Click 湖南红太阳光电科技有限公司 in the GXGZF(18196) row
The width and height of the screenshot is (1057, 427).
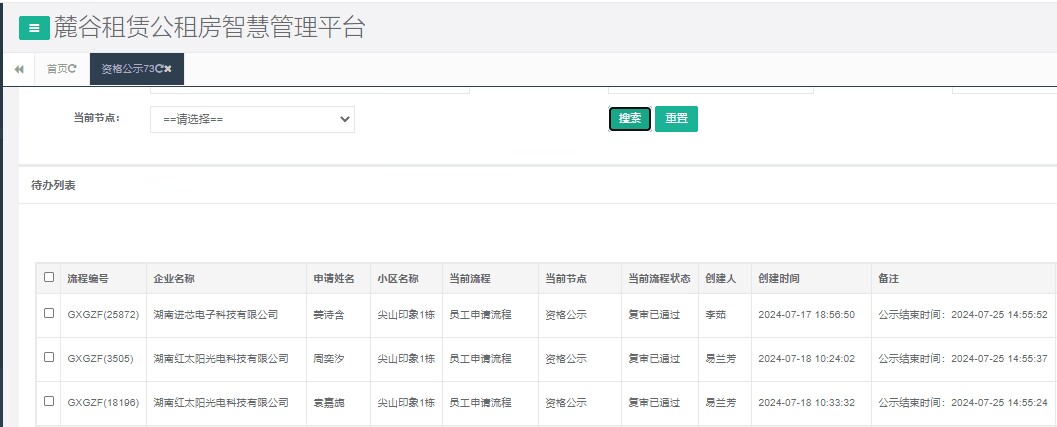click(220, 403)
